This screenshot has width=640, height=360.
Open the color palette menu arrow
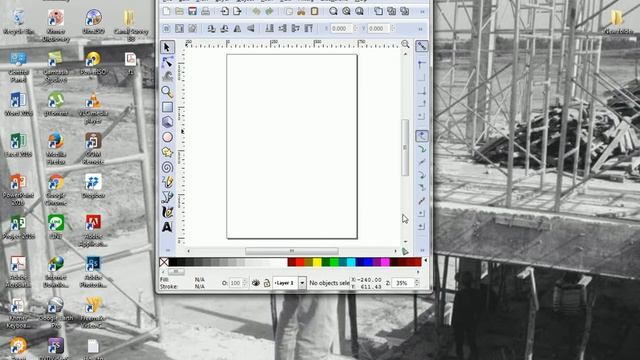pos(425,260)
